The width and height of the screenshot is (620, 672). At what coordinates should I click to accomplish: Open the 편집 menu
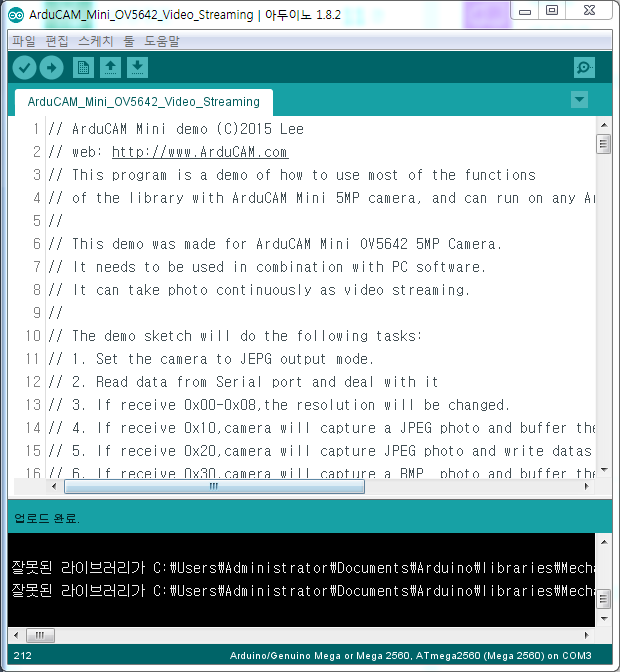coord(57,41)
